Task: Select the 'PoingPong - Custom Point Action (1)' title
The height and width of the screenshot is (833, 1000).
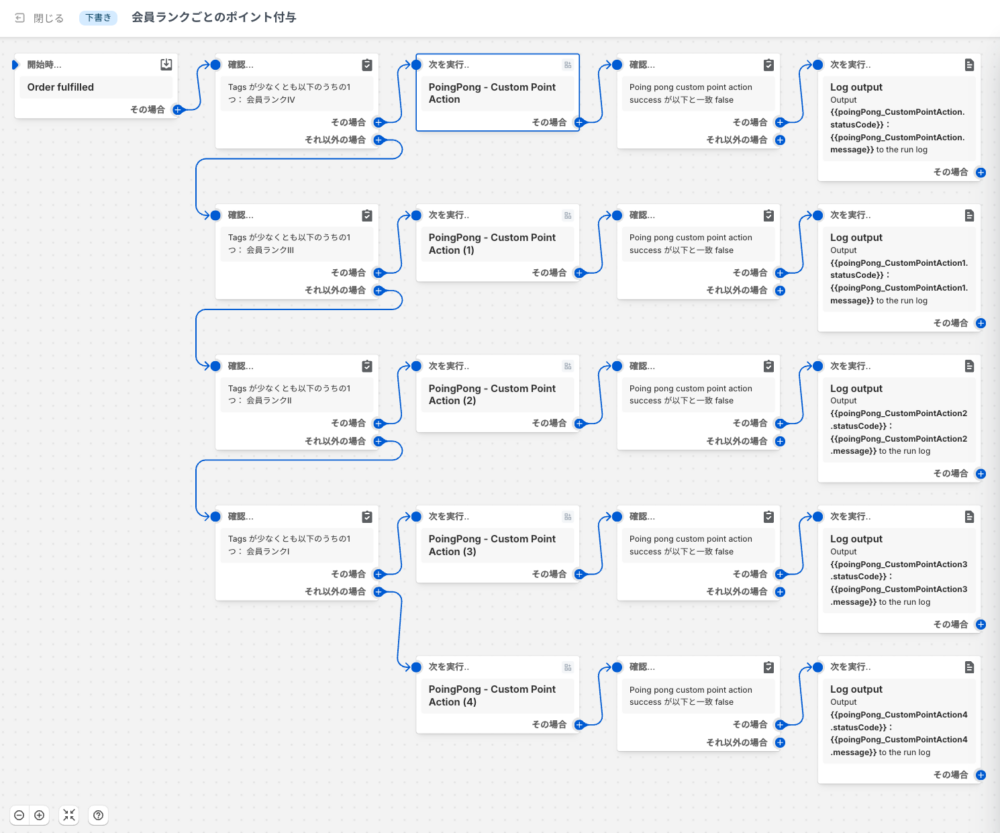Action: coord(492,244)
